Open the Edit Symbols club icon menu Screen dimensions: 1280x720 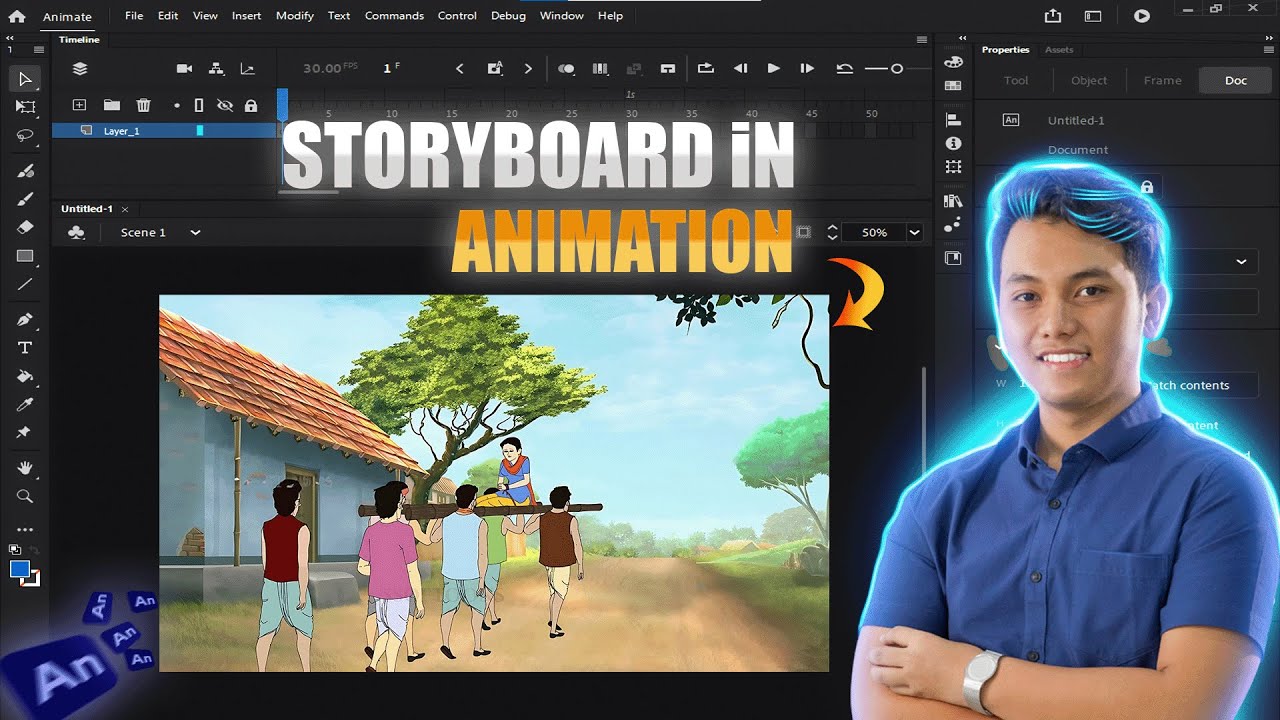76,232
